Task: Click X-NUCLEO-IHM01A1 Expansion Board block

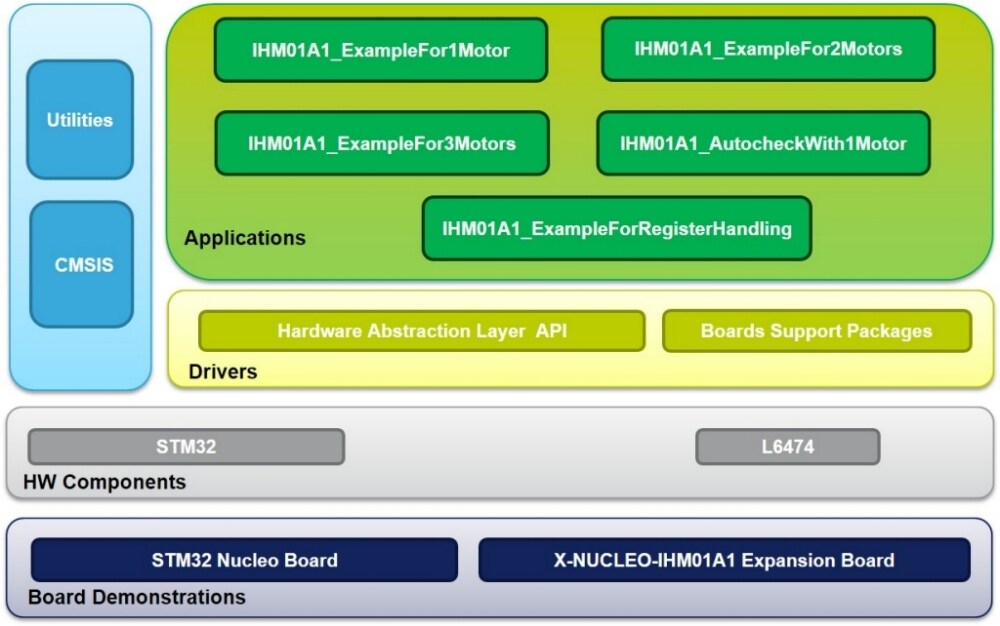Action: (724, 560)
